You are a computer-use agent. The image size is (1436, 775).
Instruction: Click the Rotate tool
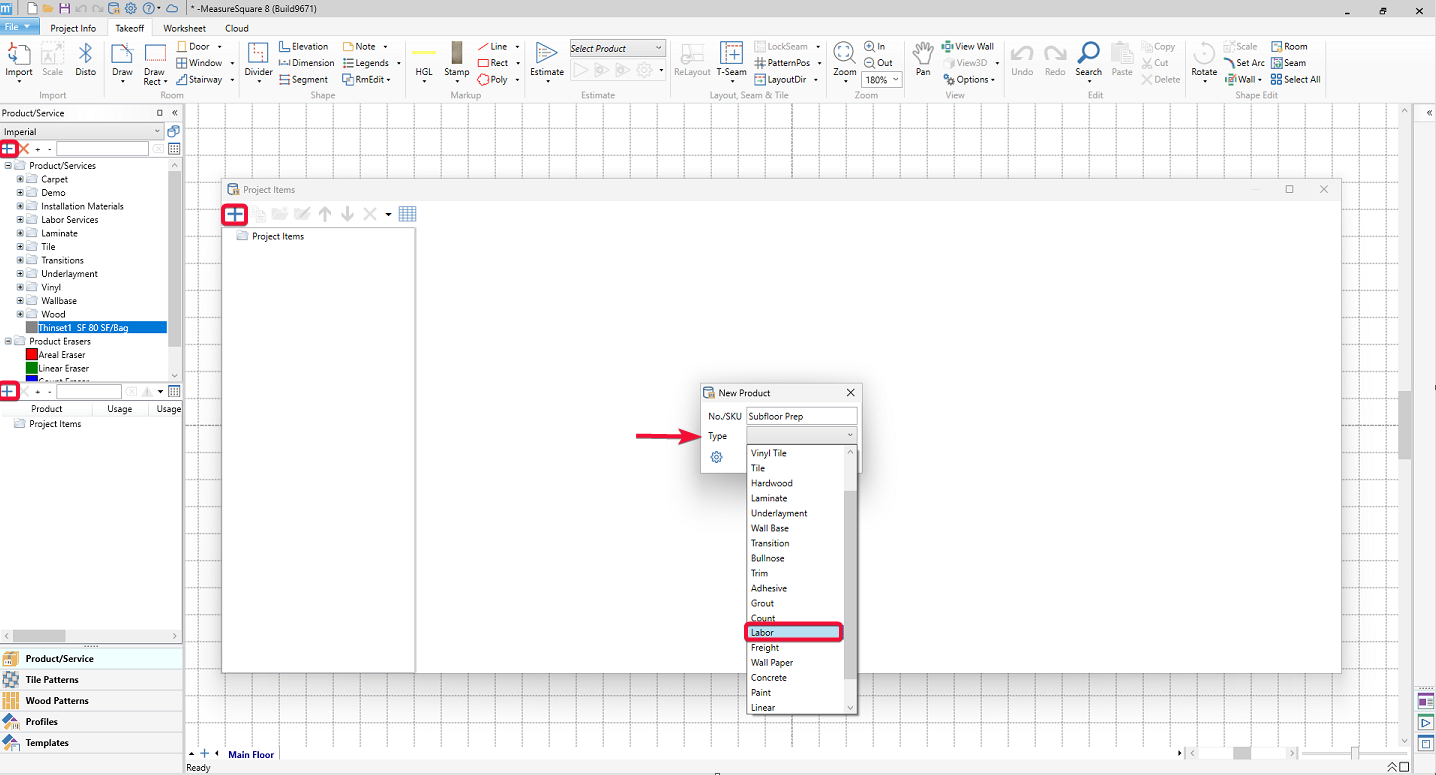[x=1204, y=60]
